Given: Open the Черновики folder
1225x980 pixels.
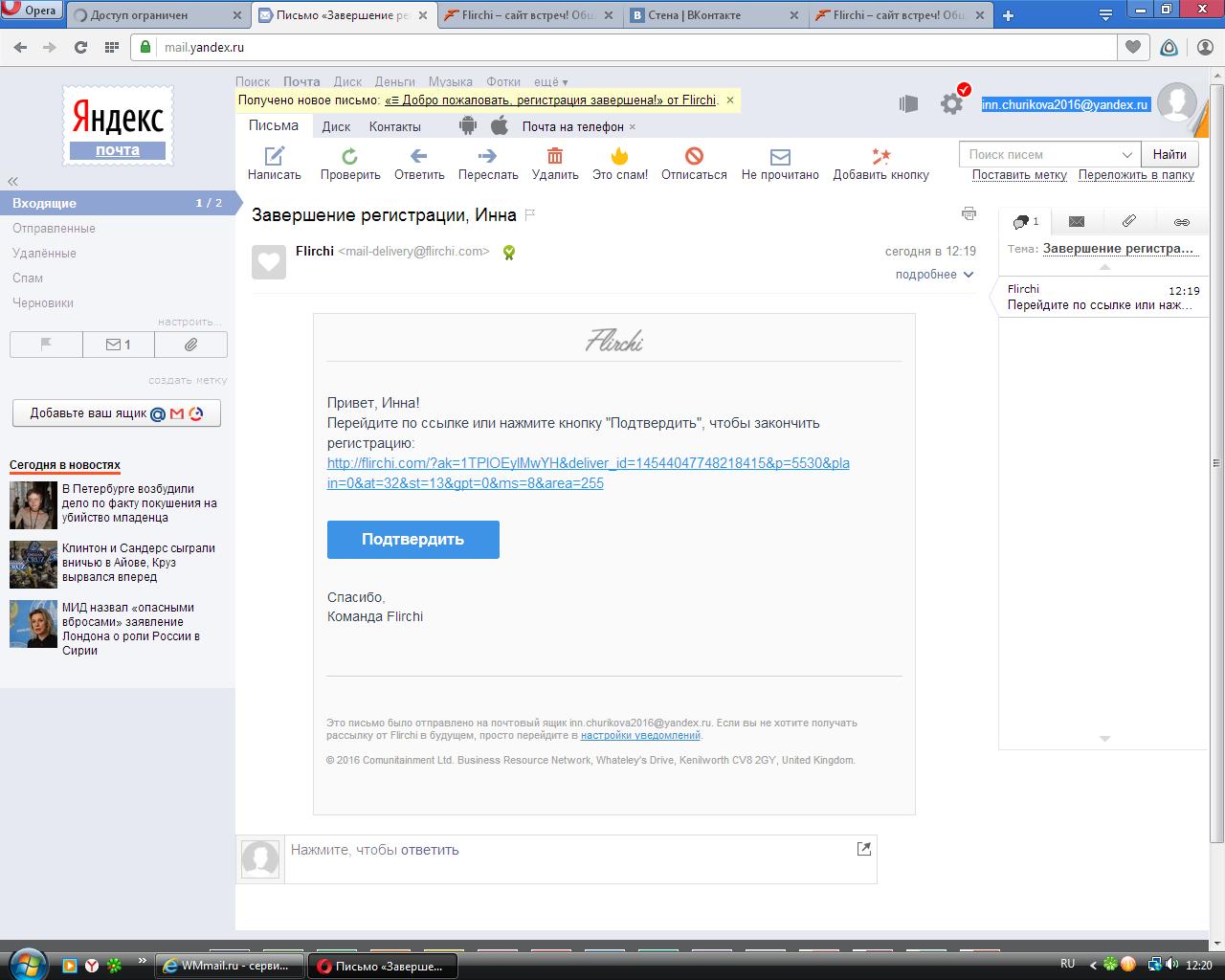Looking at the screenshot, I should pyautogui.click(x=43, y=302).
